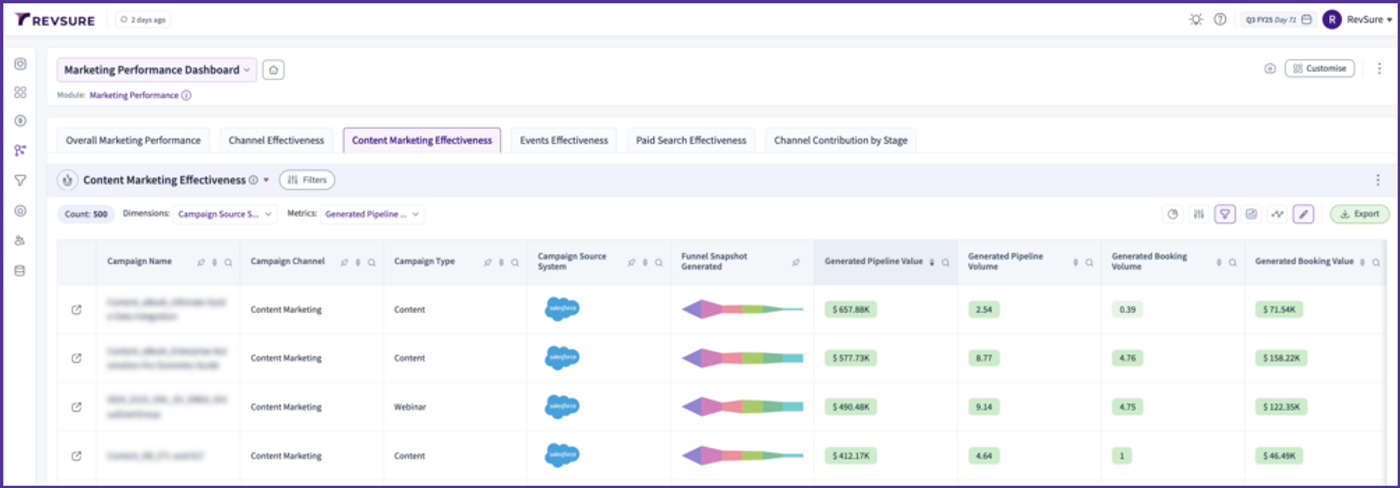Open the purple marketing attribution sidebar icon

[x=20, y=151]
